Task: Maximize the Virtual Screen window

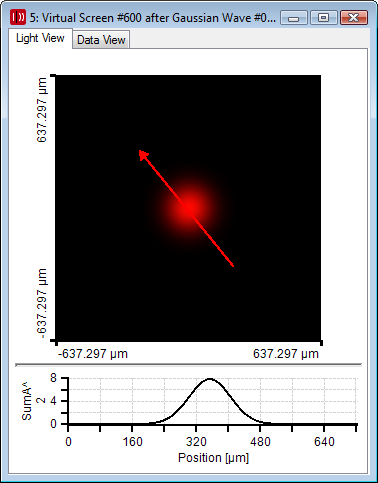Action: [323, 18]
